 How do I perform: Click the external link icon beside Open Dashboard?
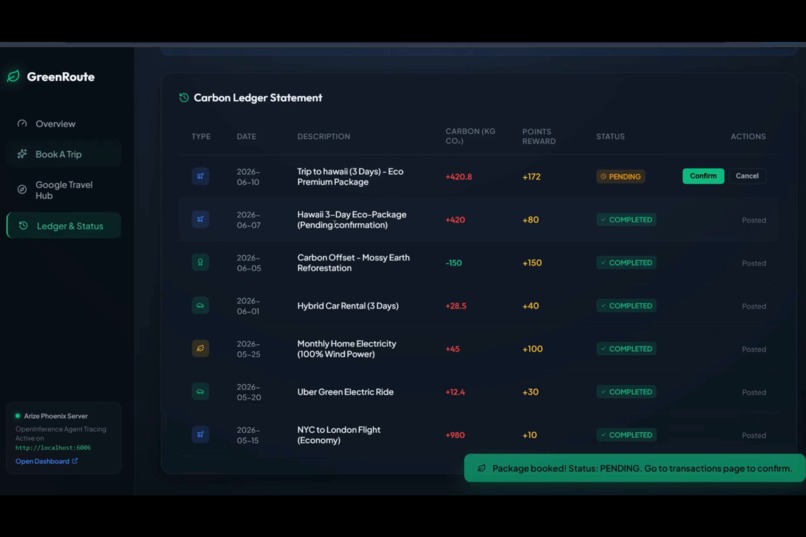(75, 461)
